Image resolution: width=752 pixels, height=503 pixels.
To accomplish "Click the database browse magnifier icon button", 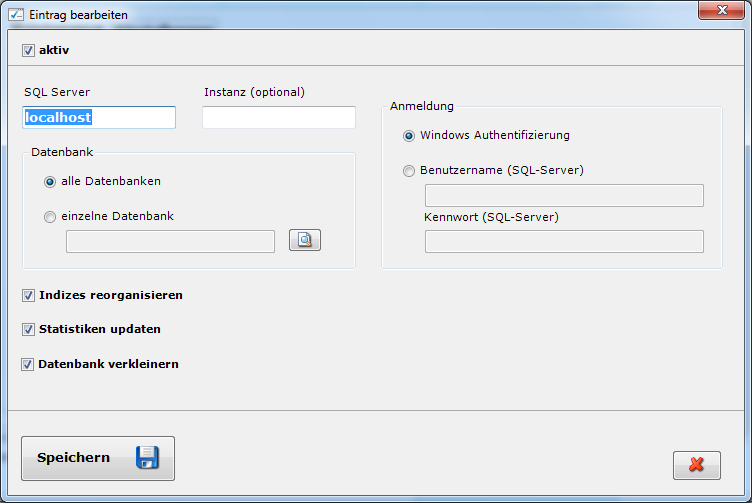I will coord(305,240).
